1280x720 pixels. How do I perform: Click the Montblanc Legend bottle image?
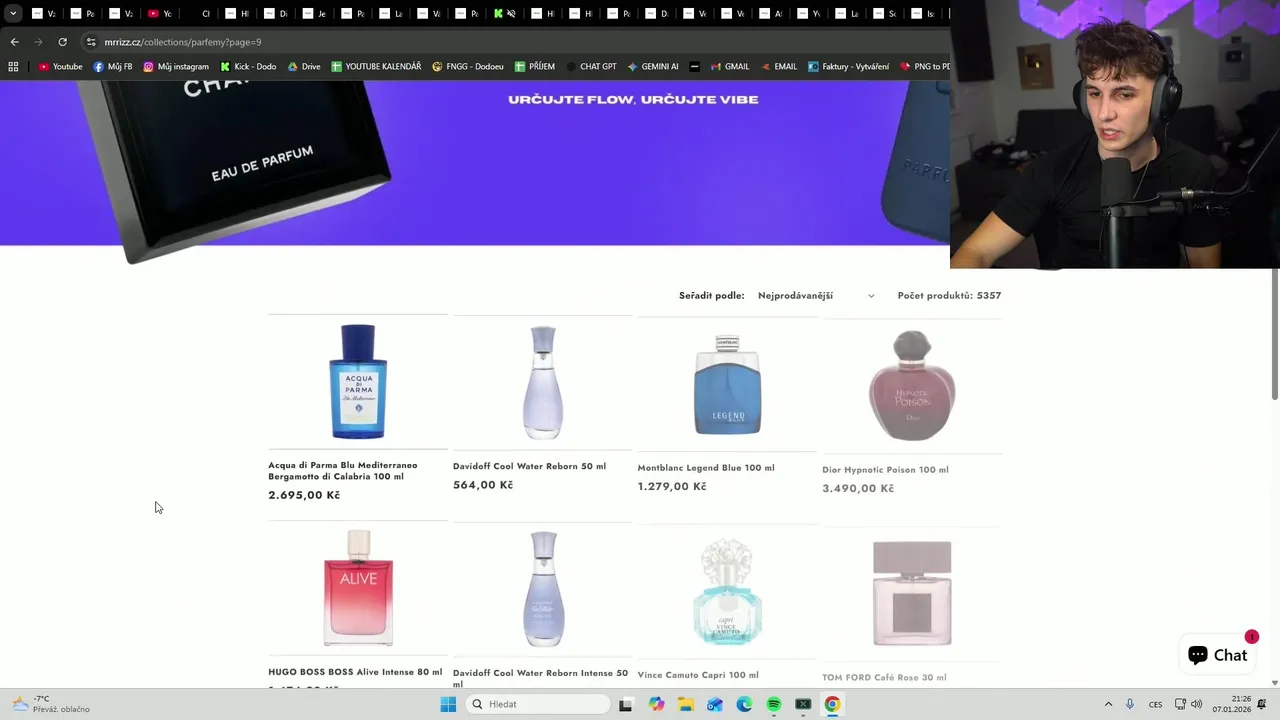click(728, 385)
